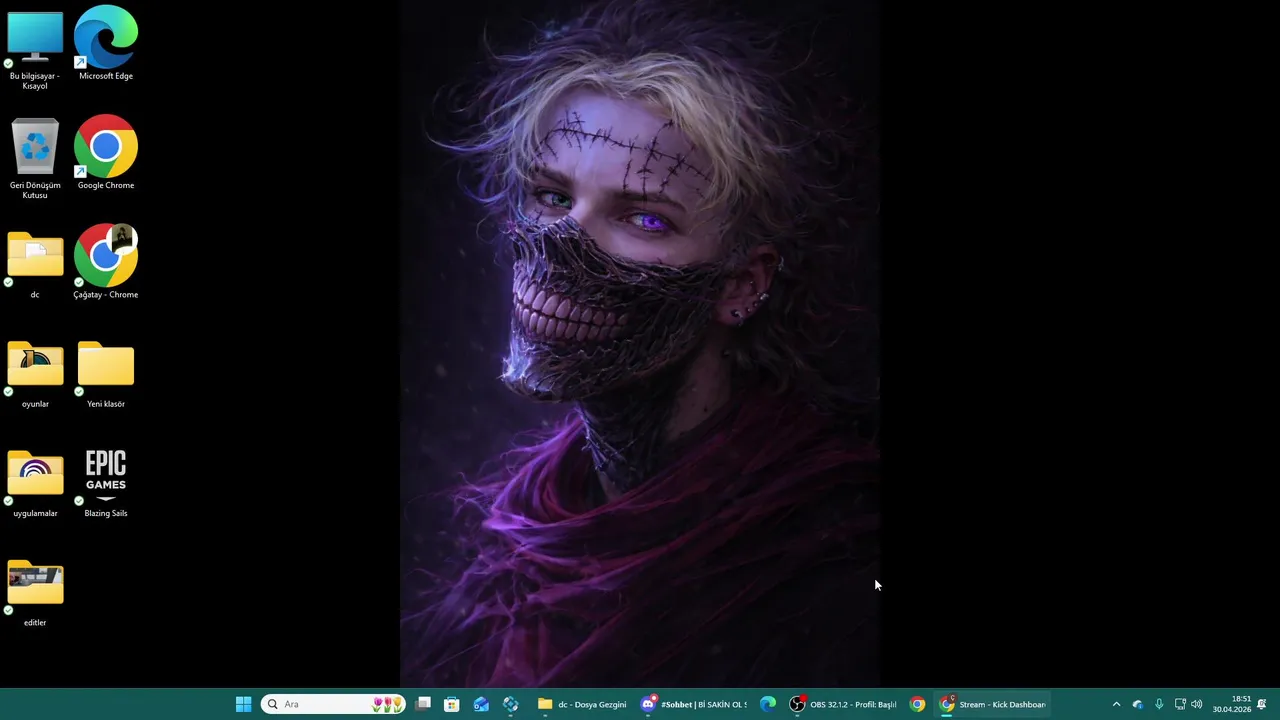Open the uygulamalar folder
Image resolution: width=1280 pixels, height=720 pixels.
click(35, 484)
